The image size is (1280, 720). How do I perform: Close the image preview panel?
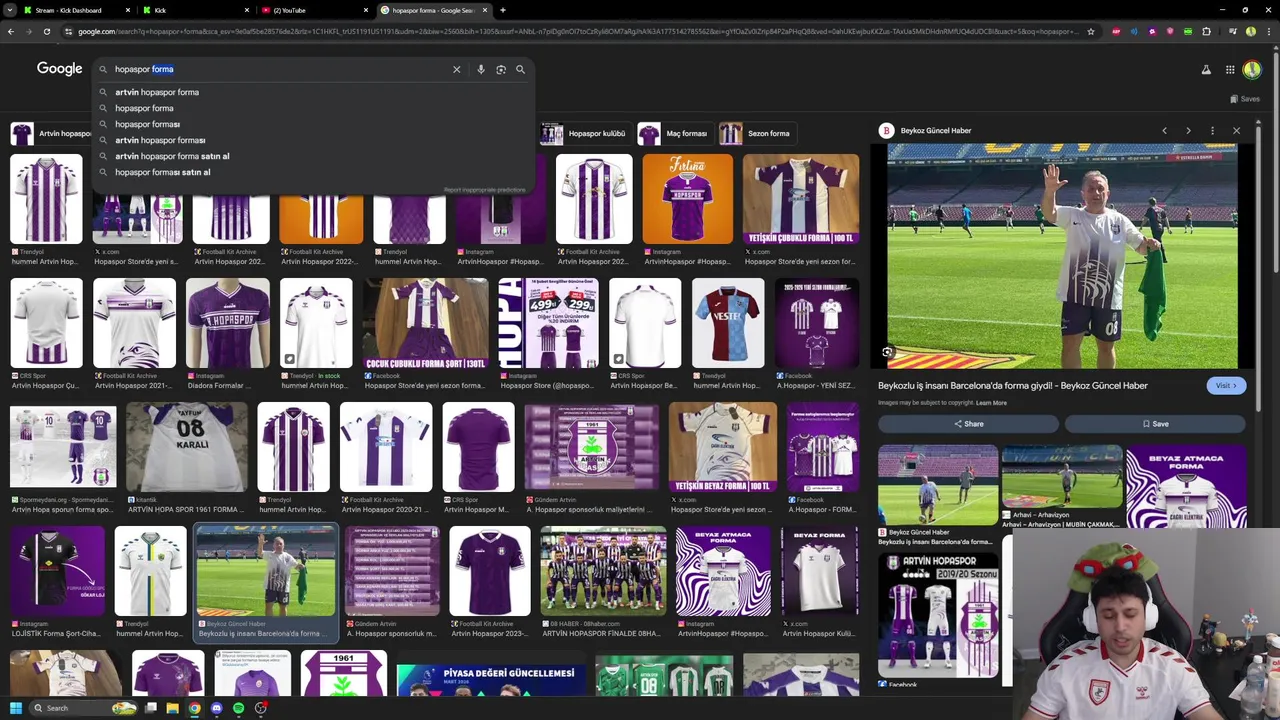pyautogui.click(x=1236, y=131)
